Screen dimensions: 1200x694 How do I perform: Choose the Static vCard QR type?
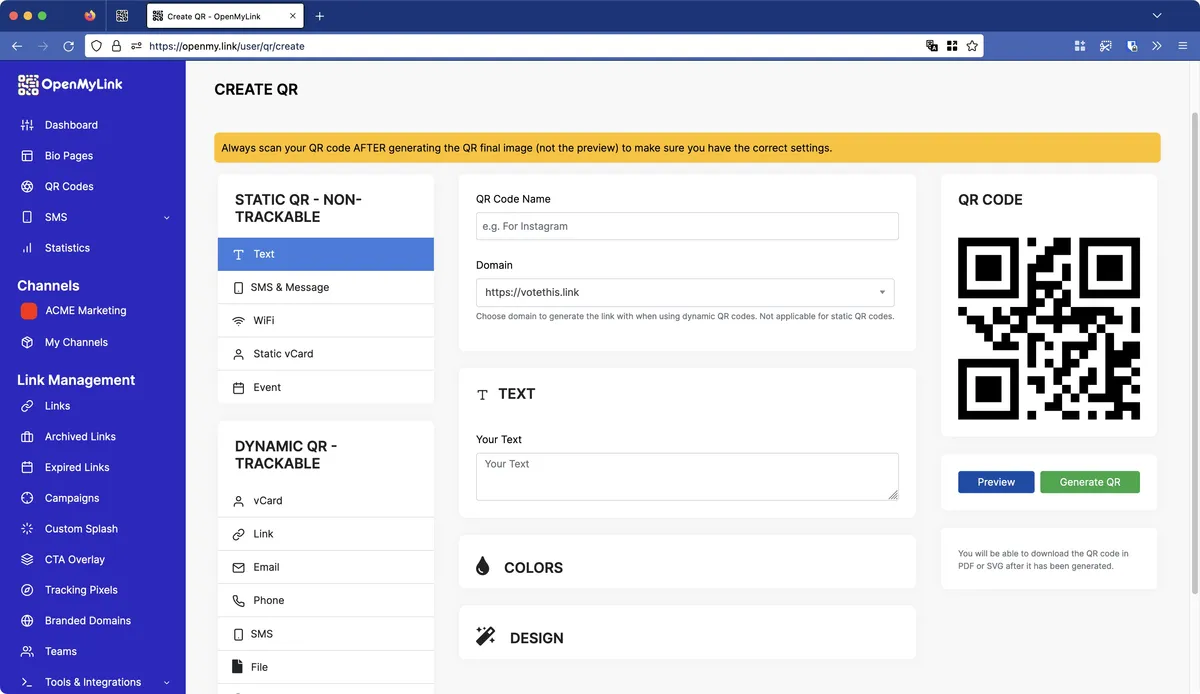click(326, 354)
